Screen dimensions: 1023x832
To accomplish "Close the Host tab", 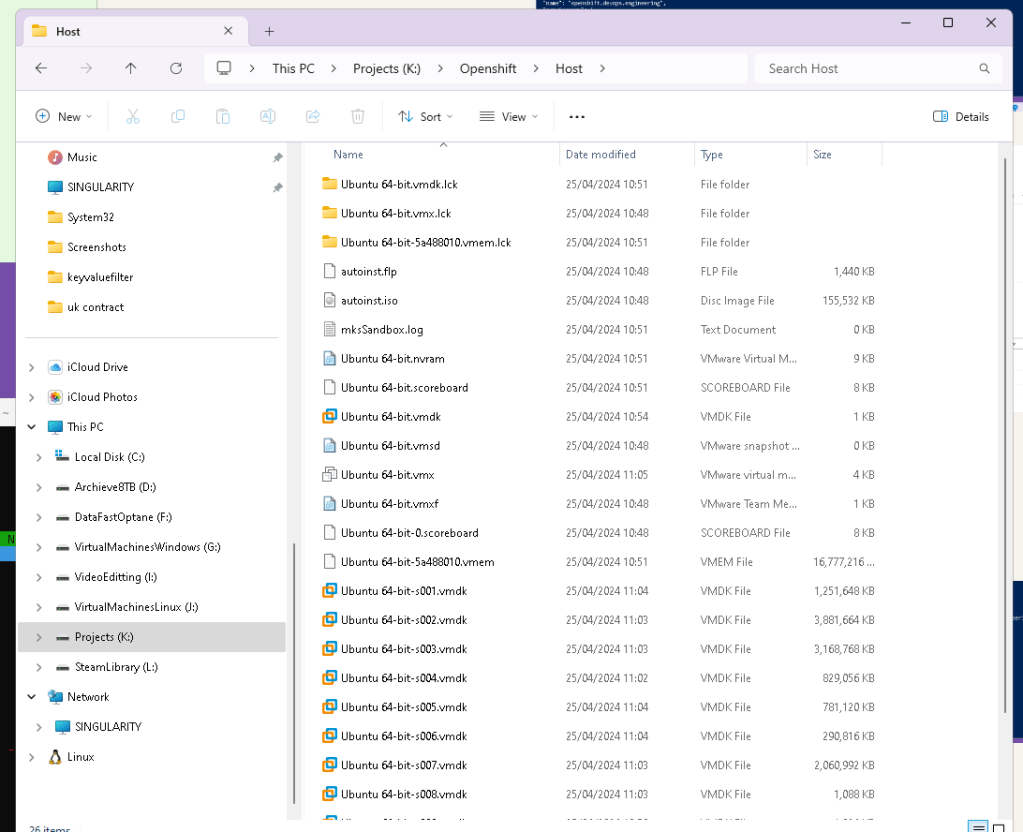I will tap(228, 31).
